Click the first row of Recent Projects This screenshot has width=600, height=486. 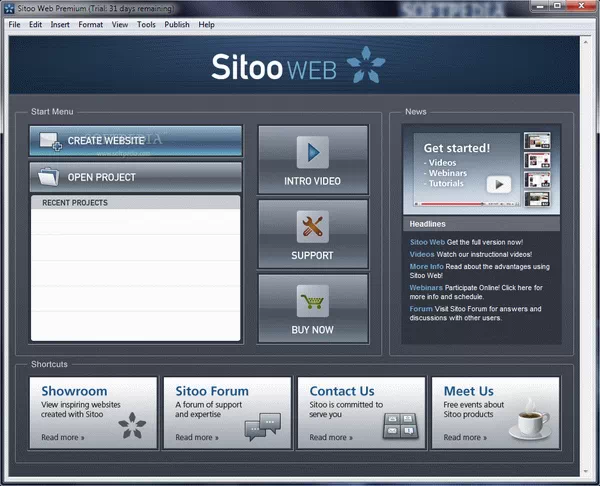[x=136, y=222]
